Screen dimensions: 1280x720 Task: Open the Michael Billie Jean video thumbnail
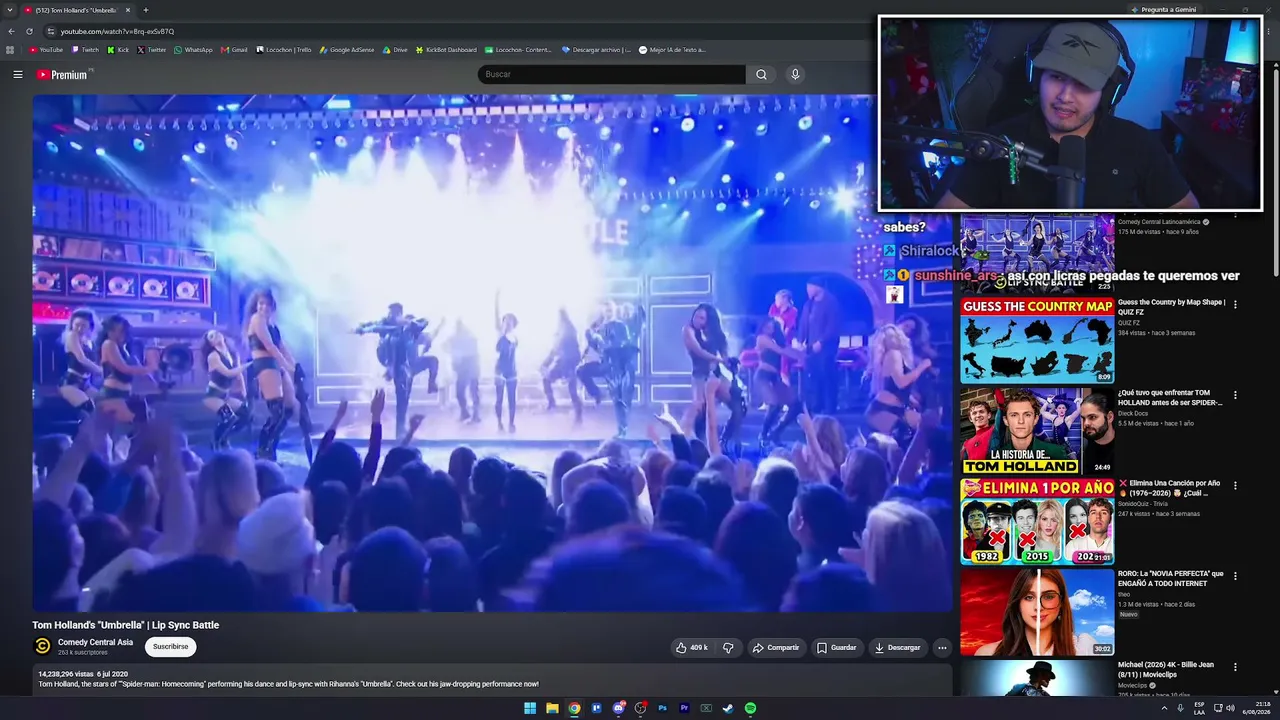point(1037,678)
